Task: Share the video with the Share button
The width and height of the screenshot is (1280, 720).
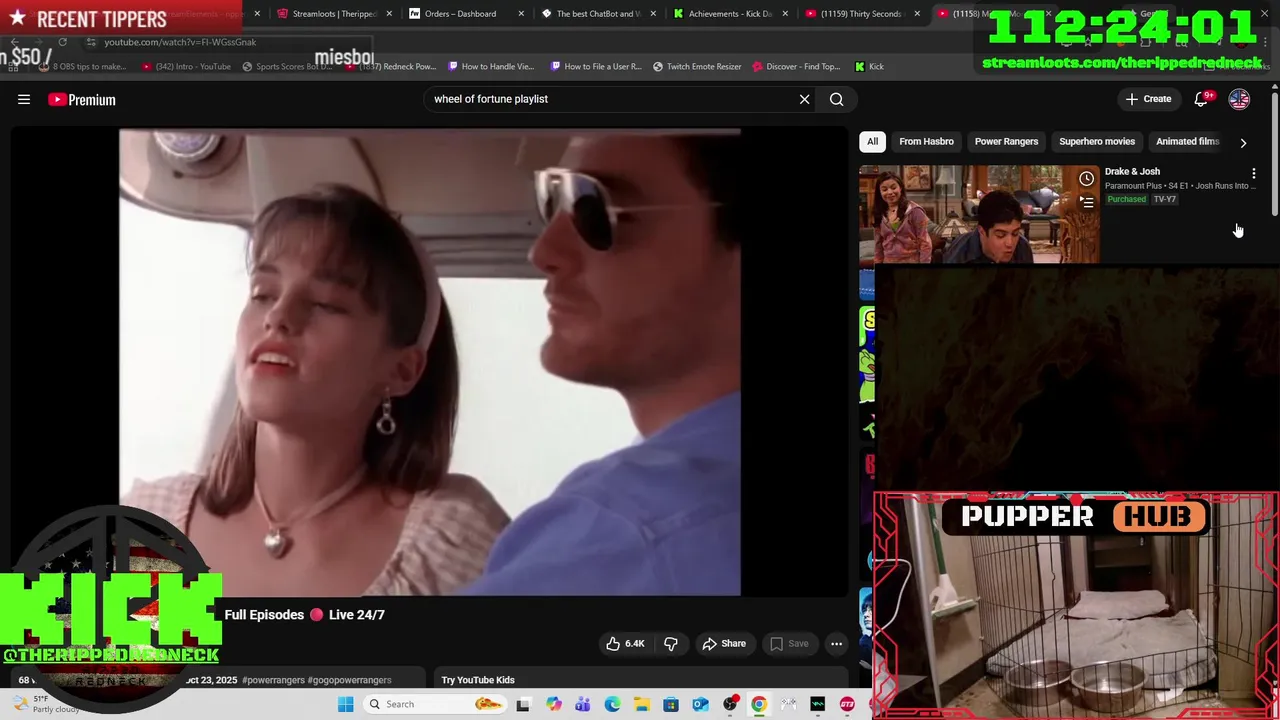Action: click(x=724, y=644)
